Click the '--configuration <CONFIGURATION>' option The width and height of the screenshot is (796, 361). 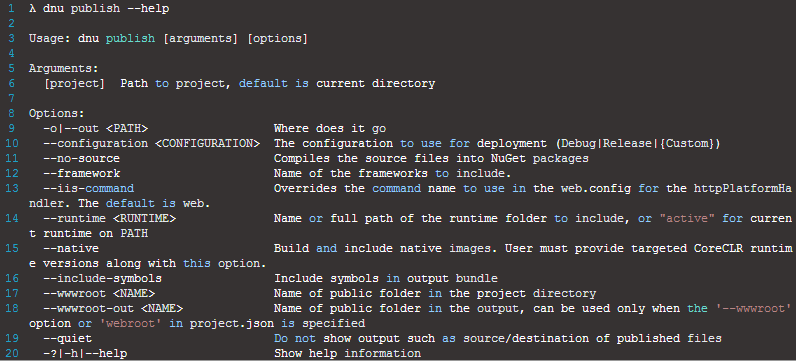click(152, 144)
